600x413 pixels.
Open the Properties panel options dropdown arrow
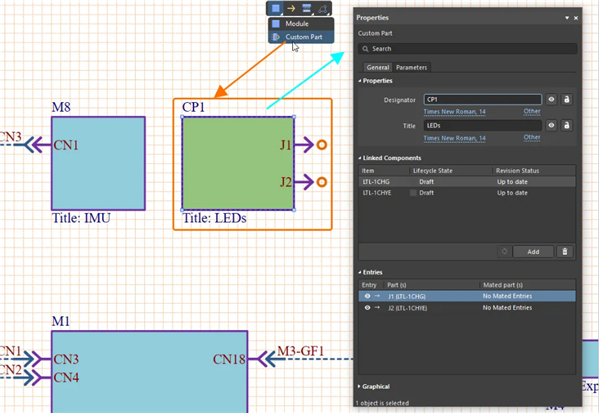pos(565,18)
